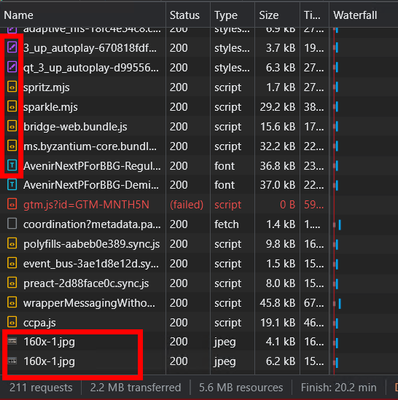Click the script icon next to spritz.mjs

(x=12, y=87)
